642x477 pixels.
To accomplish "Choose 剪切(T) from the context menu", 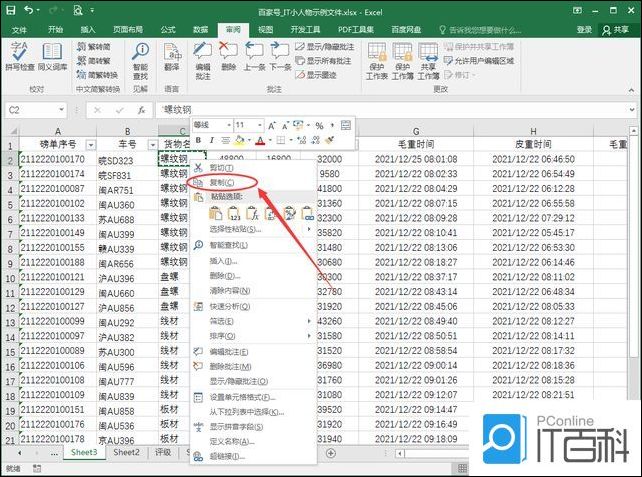I will (x=253, y=168).
